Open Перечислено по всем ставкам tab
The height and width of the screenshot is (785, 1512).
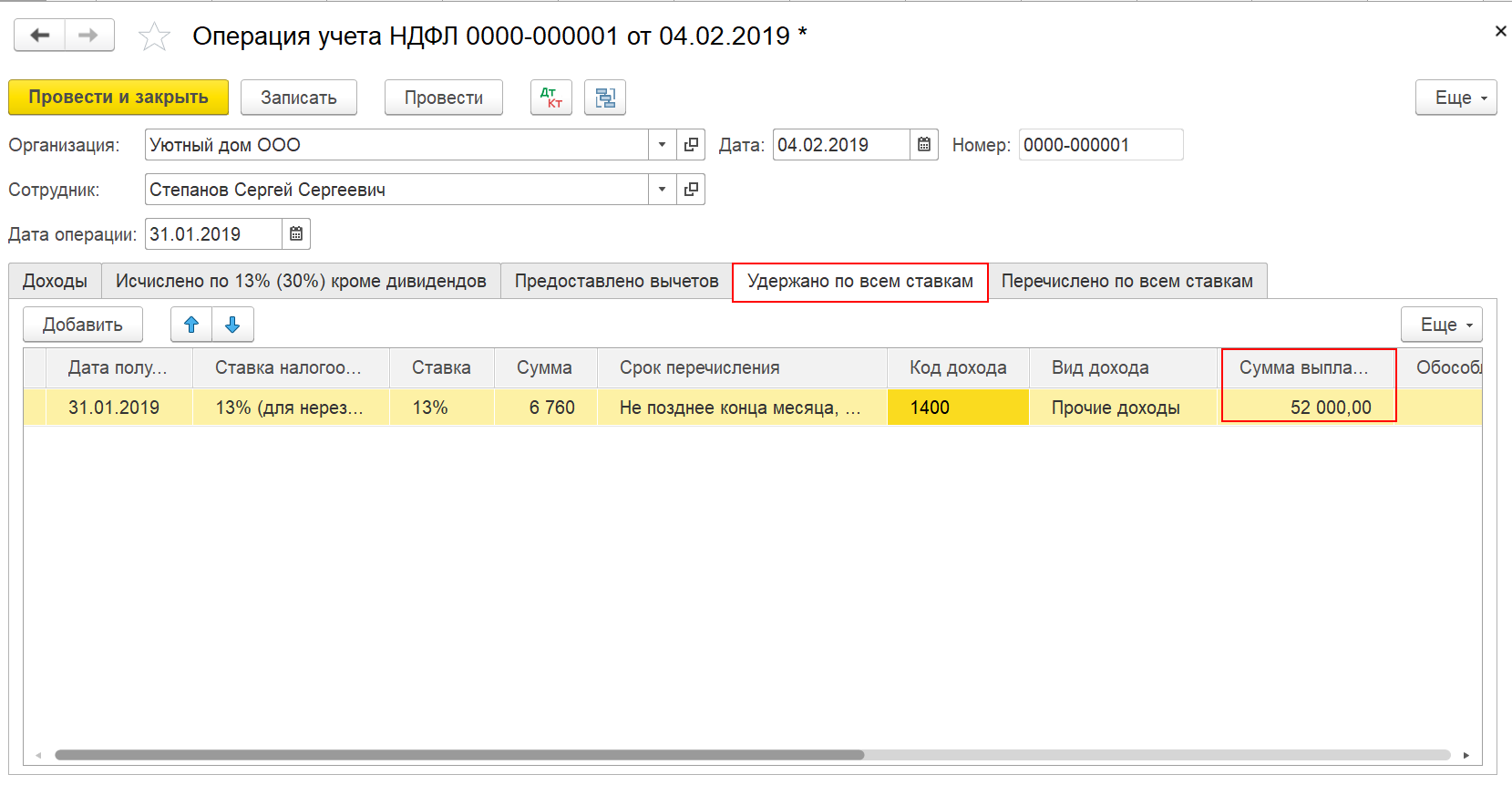click(1127, 281)
